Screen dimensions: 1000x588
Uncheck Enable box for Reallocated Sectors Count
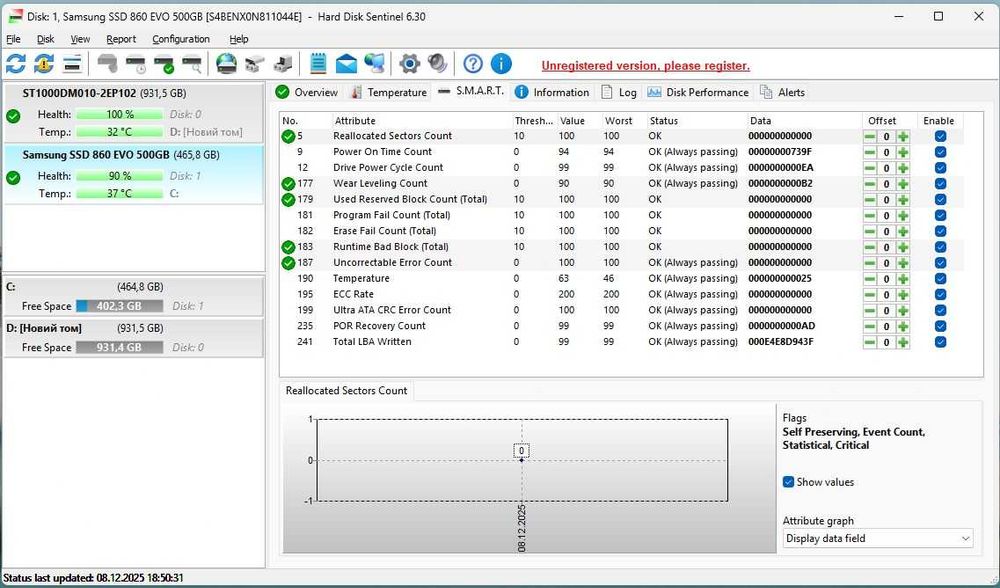(940, 136)
